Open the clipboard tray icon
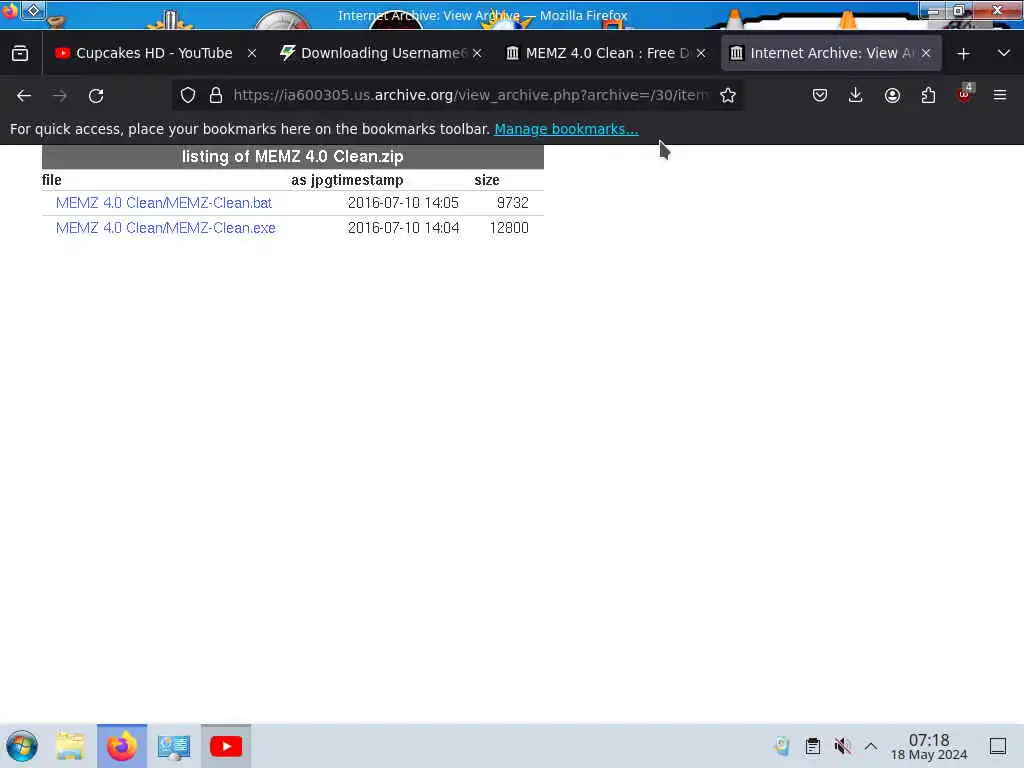1024x768 pixels. click(812, 746)
